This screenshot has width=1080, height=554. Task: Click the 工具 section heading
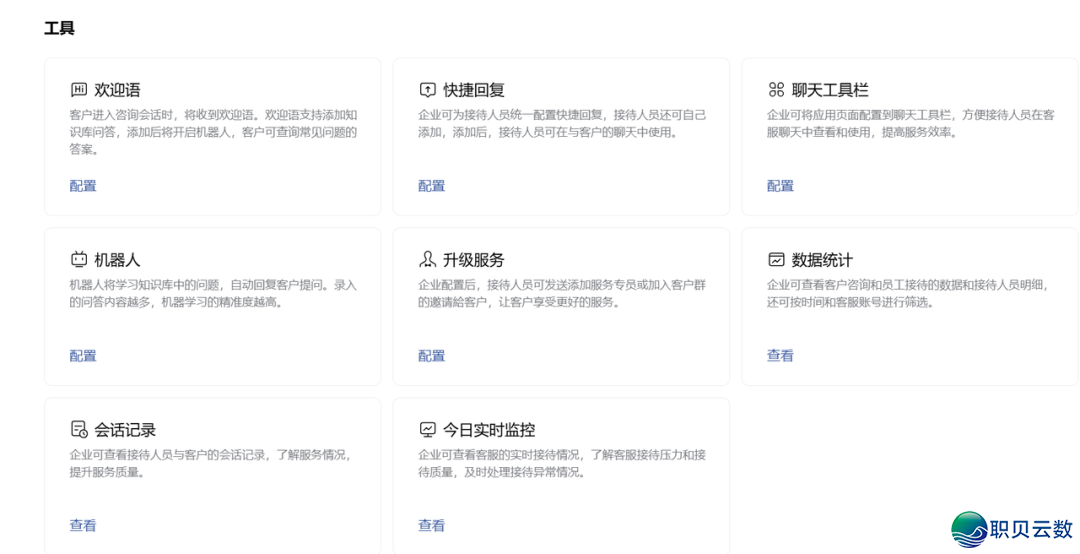click(59, 28)
